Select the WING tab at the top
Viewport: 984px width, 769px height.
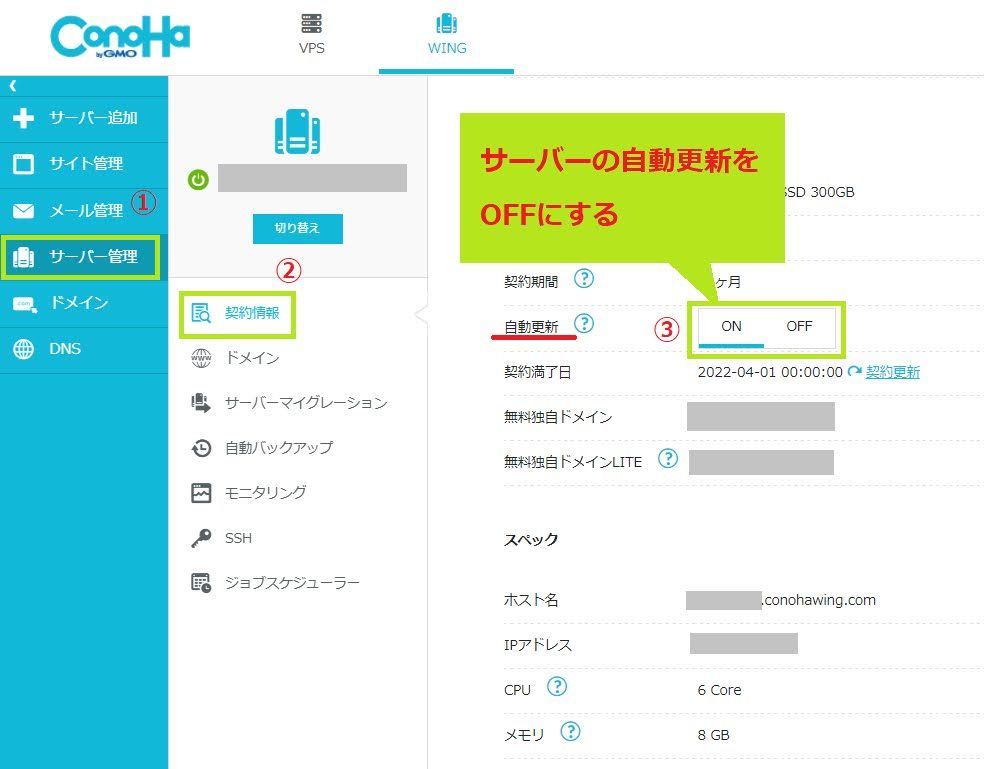pos(446,33)
